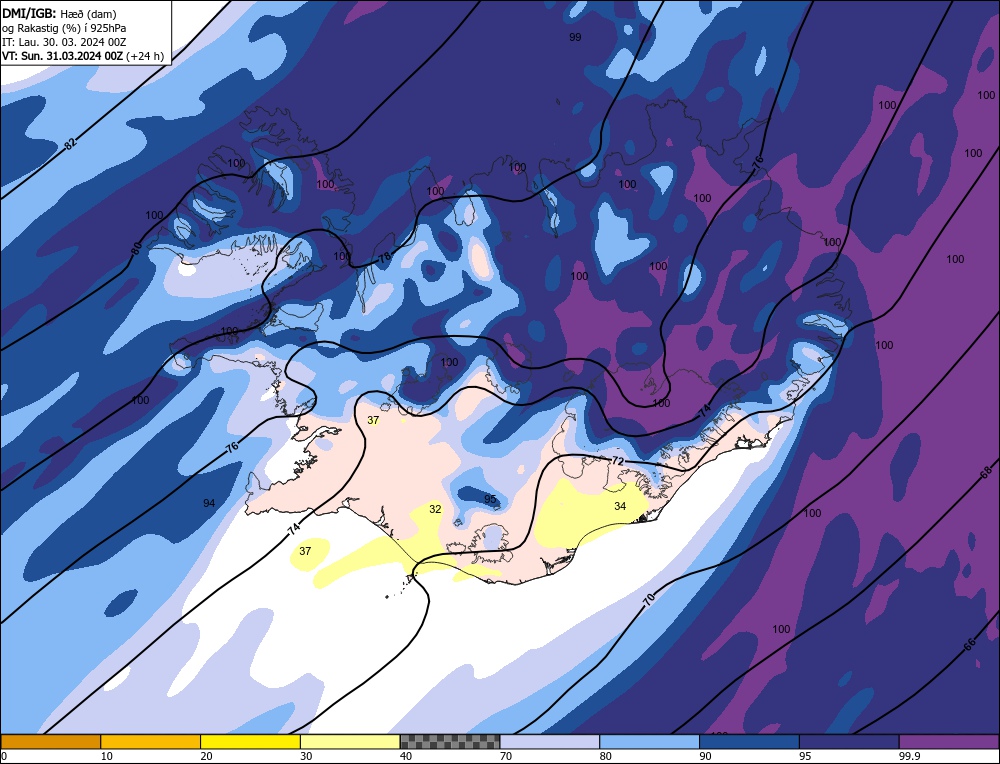The image size is (1000, 764).
Task: Click the legend tick label '10'
Action: [x=107, y=756]
